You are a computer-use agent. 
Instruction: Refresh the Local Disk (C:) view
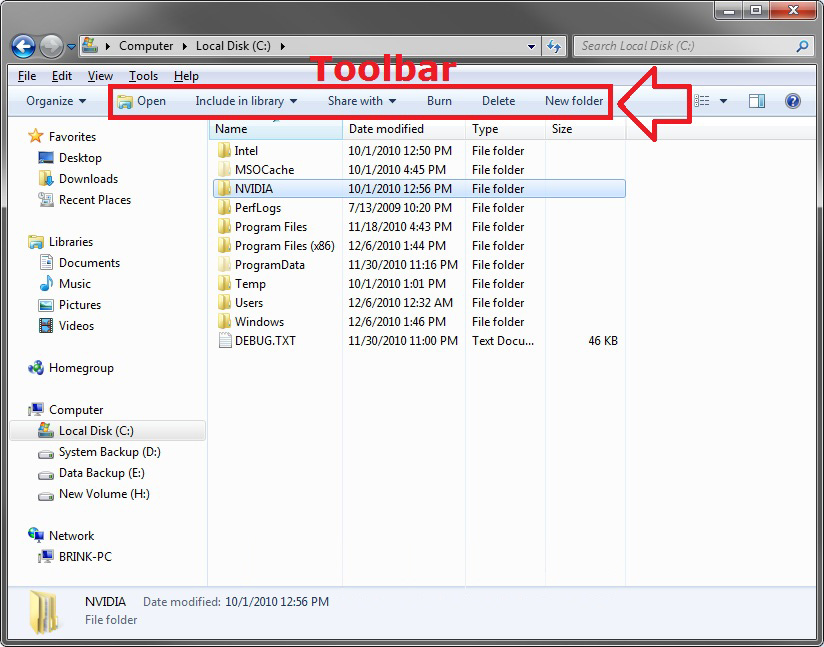(x=556, y=46)
